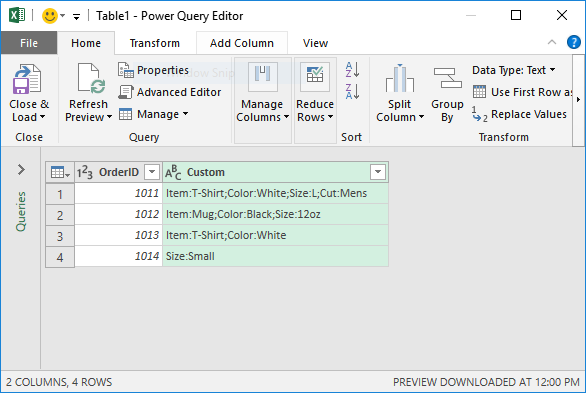Expand the Queries pane with the chevron
This screenshot has height=393, width=586.
[x=21, y=169]
